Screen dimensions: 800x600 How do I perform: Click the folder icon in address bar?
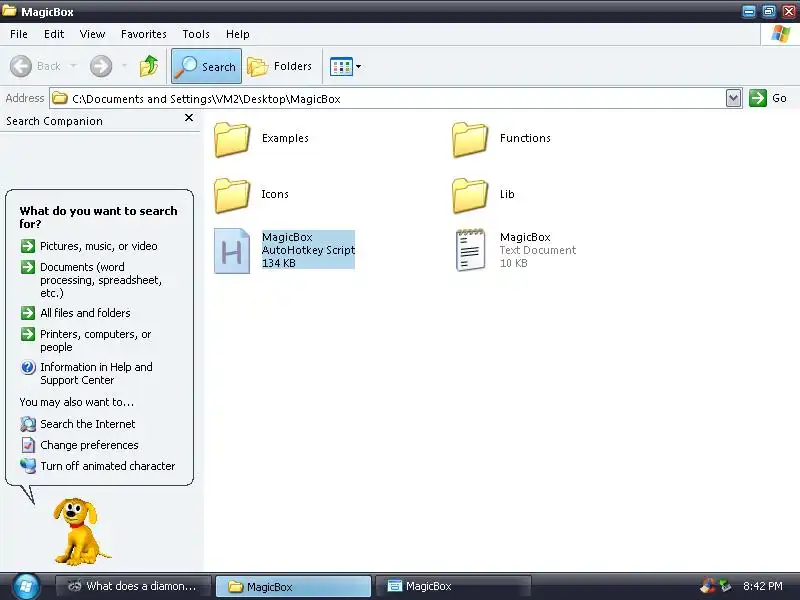(x=60, y=98)
